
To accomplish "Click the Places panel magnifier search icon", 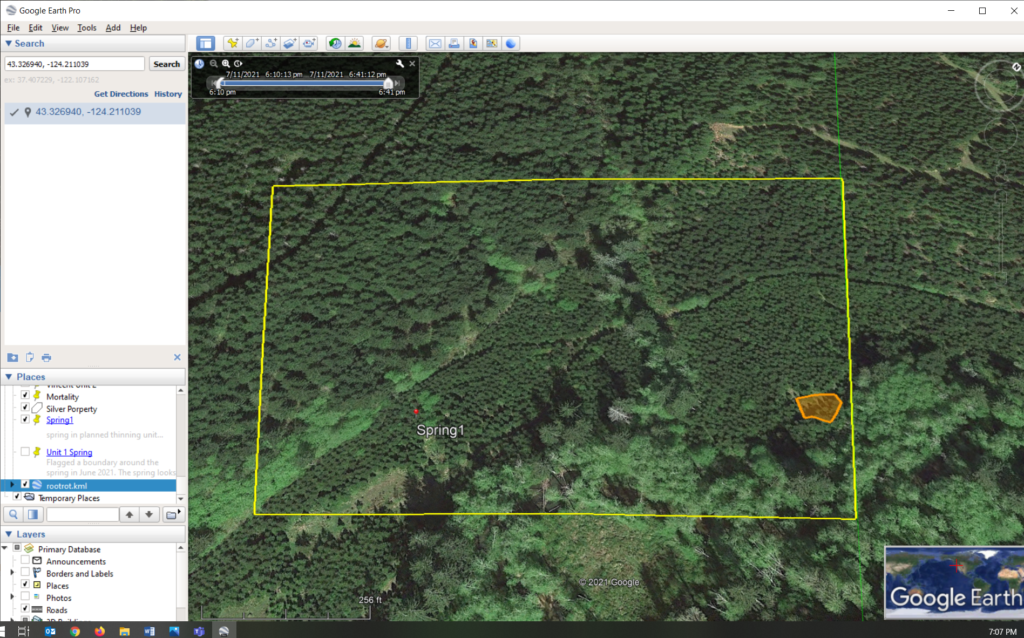I will click(14, 515).
